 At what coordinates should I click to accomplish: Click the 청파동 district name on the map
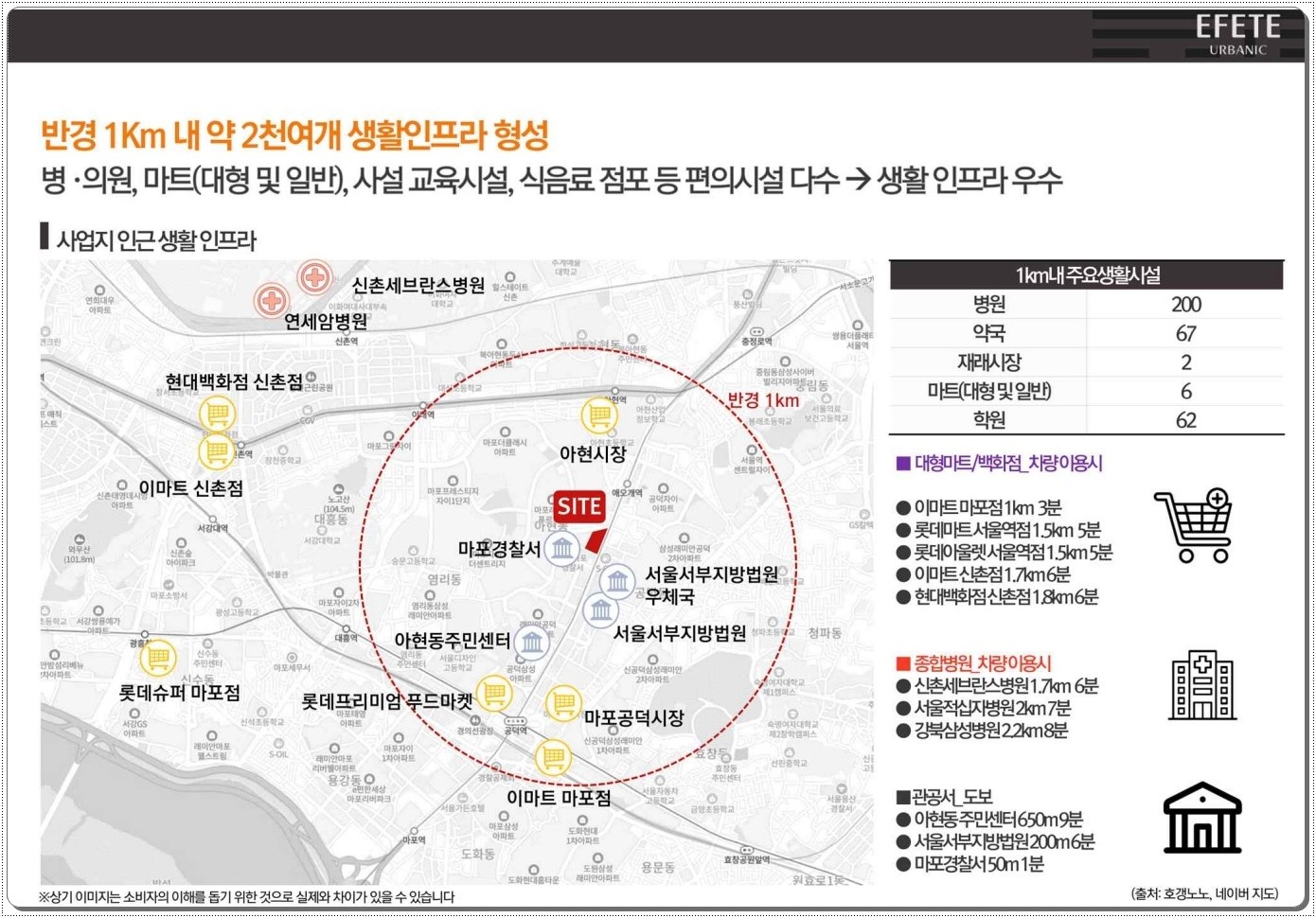pos(825,633)
